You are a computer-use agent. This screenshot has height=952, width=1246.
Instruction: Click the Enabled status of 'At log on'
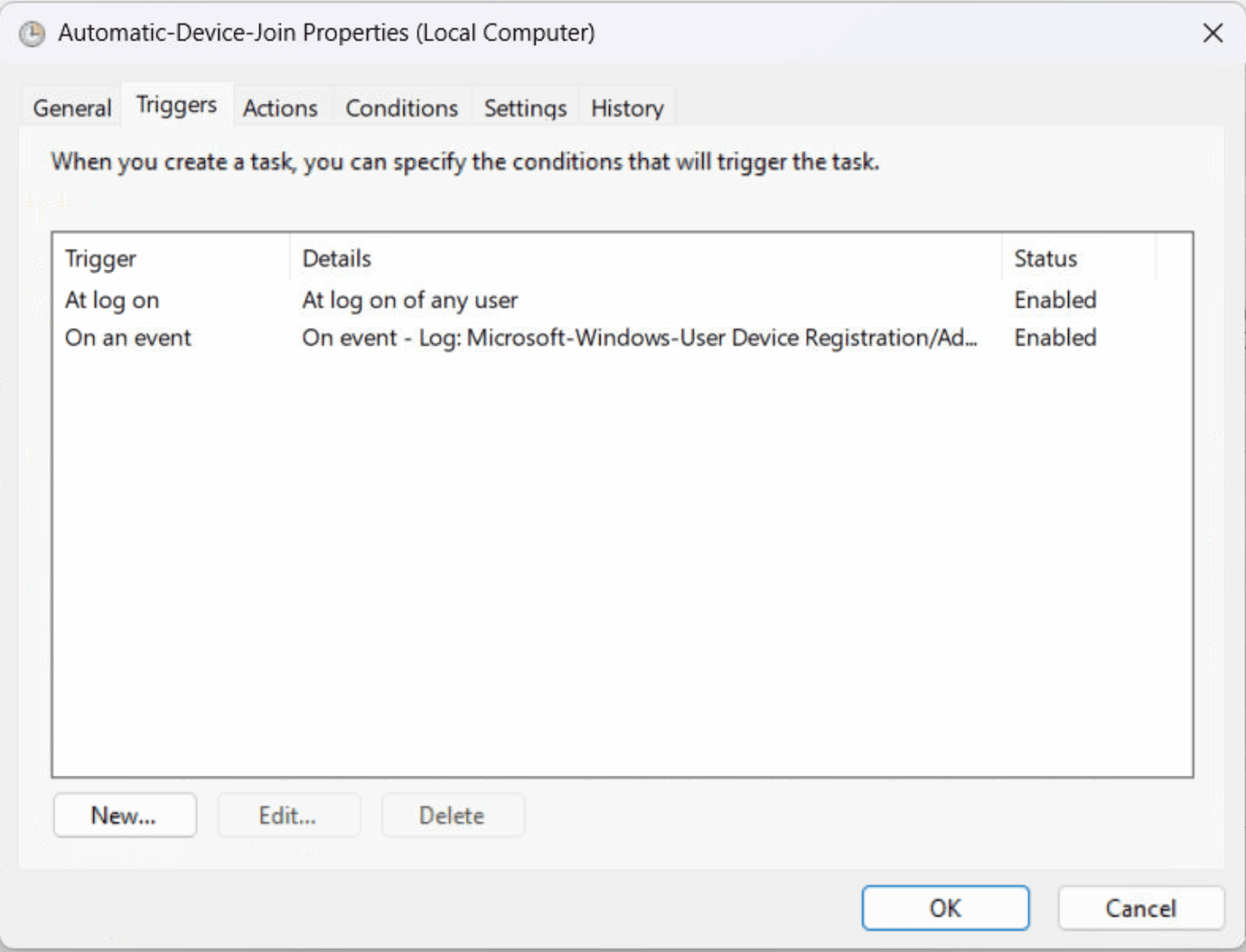point(1055,300)
